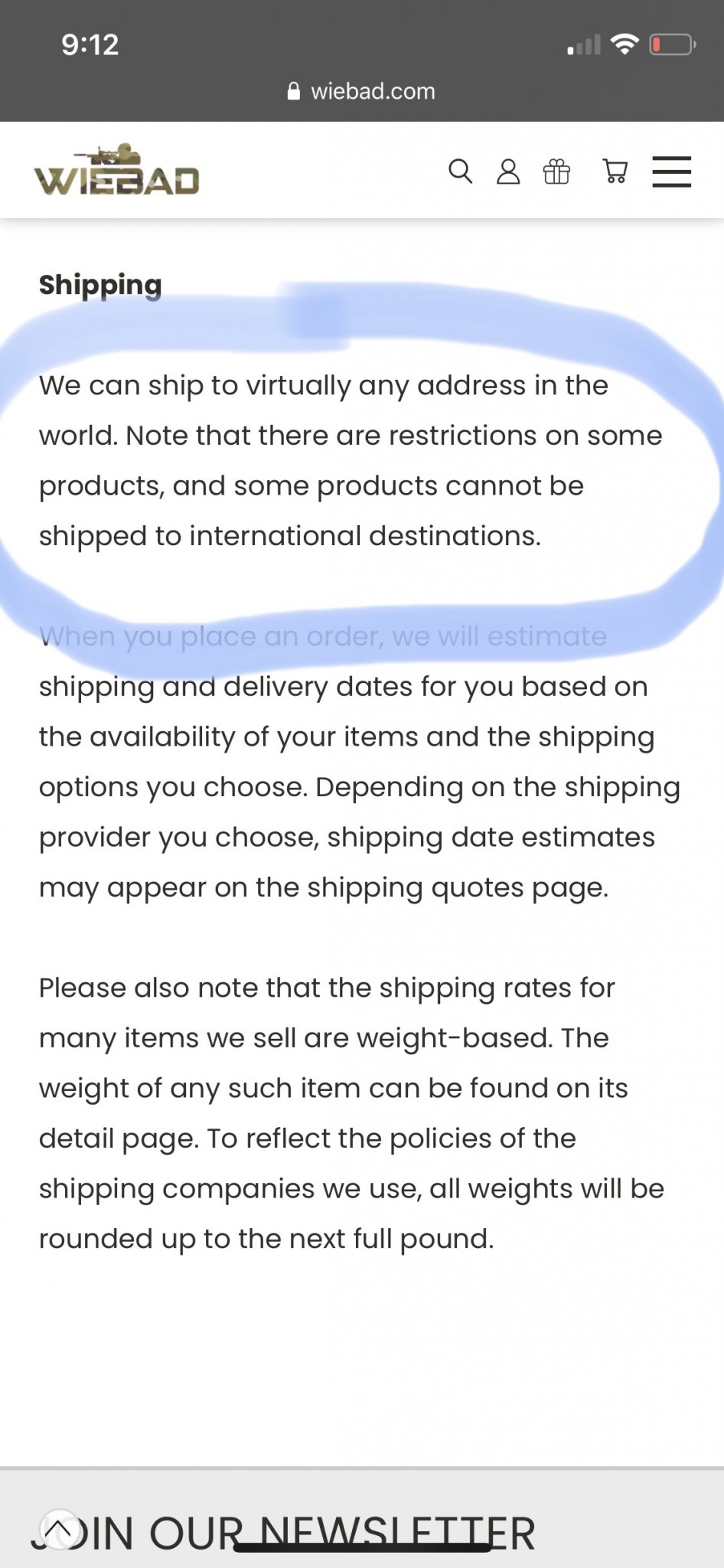Tap the paragraph starting 'We can ship'

pos(351,460)
